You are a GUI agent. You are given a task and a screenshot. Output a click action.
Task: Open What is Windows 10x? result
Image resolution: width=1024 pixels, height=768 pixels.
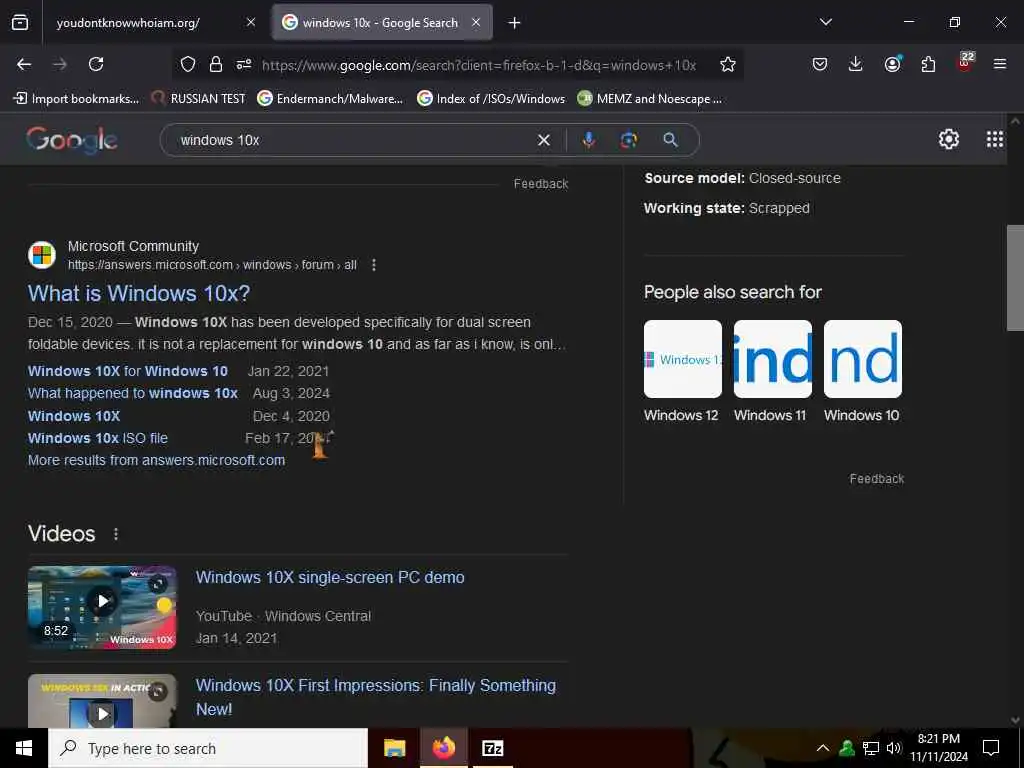point(139,293)
